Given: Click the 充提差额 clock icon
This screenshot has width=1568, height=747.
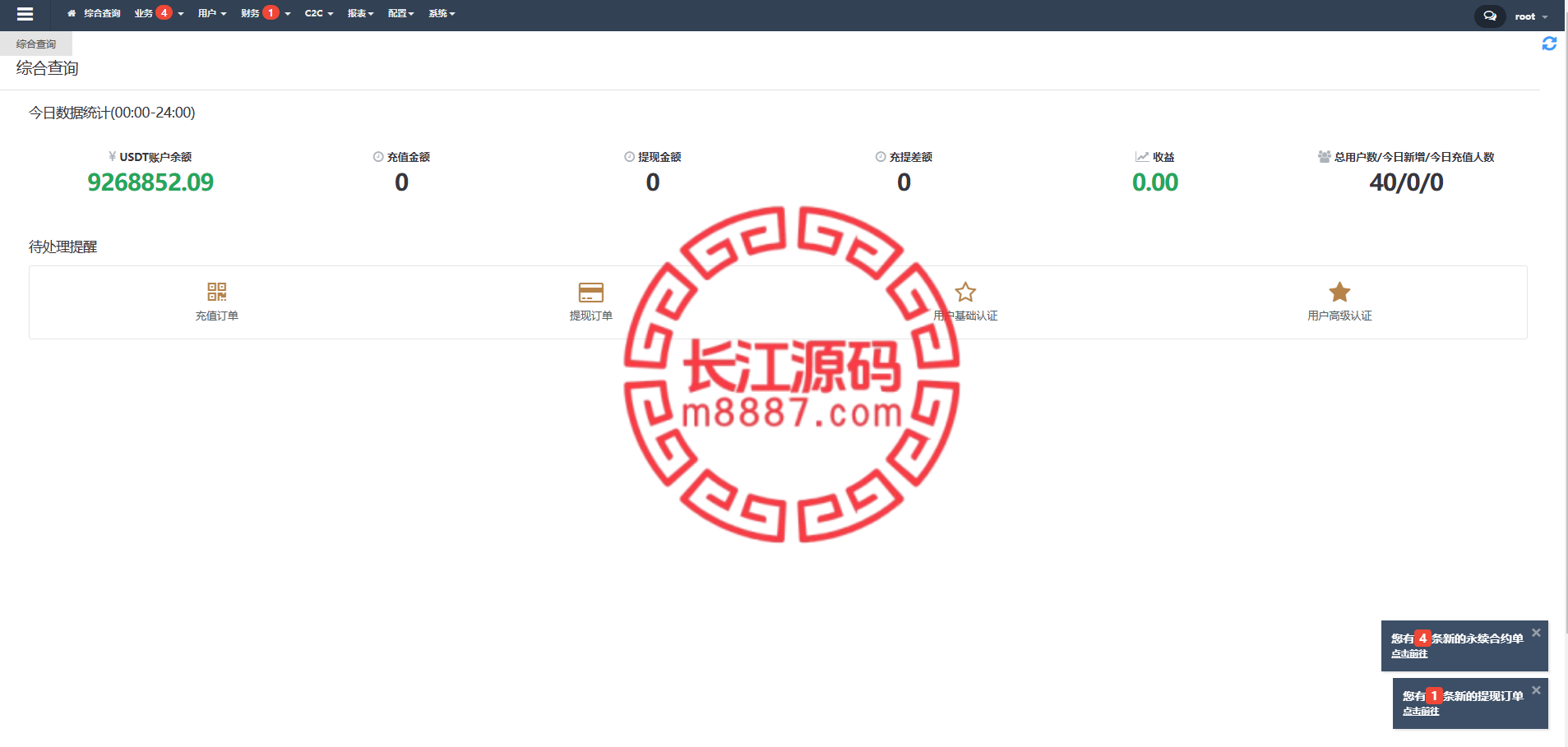Looking at the screenshot, I should [881, 156].
